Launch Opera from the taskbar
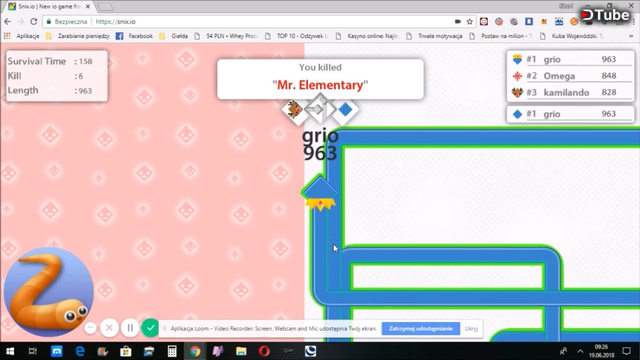640x360 pixels. coord(264,351)
